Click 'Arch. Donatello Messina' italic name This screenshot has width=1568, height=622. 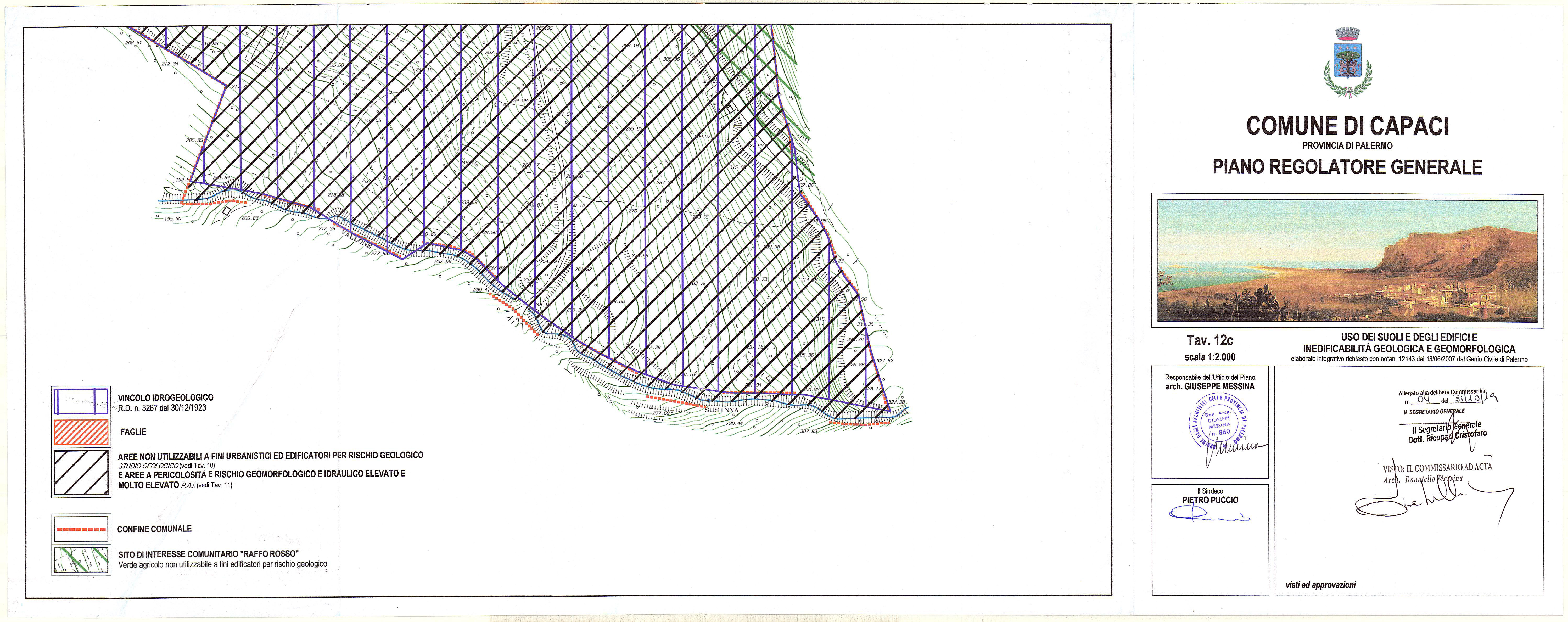(1423, 479)
